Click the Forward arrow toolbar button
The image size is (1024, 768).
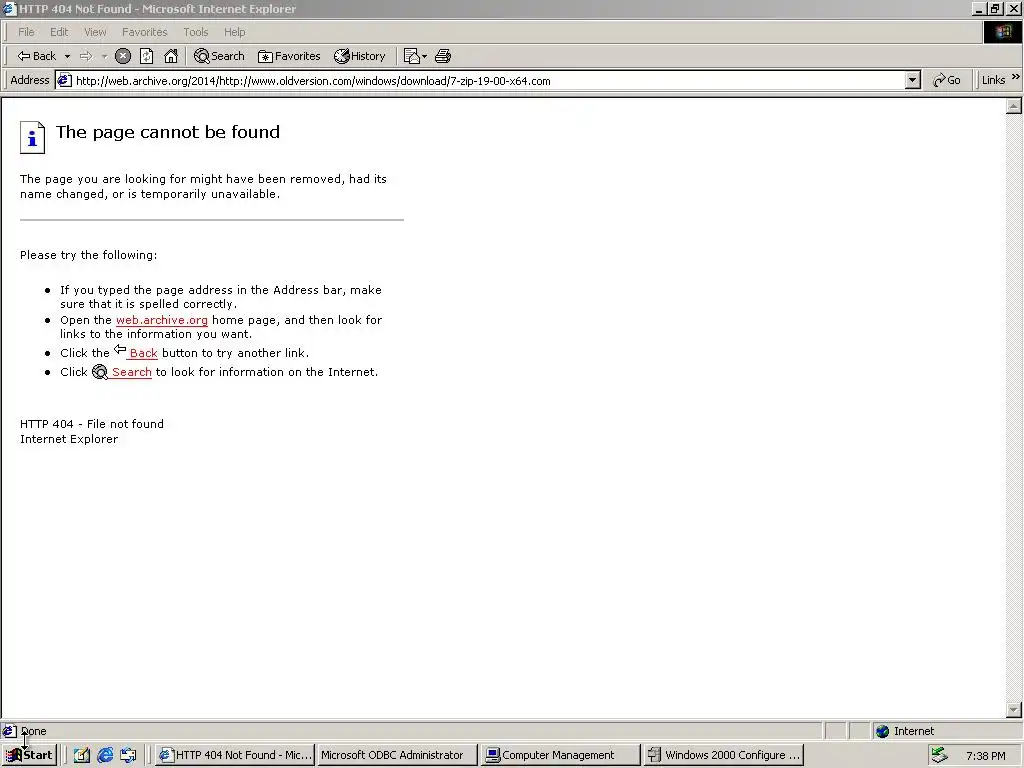[x=86, y=56]
